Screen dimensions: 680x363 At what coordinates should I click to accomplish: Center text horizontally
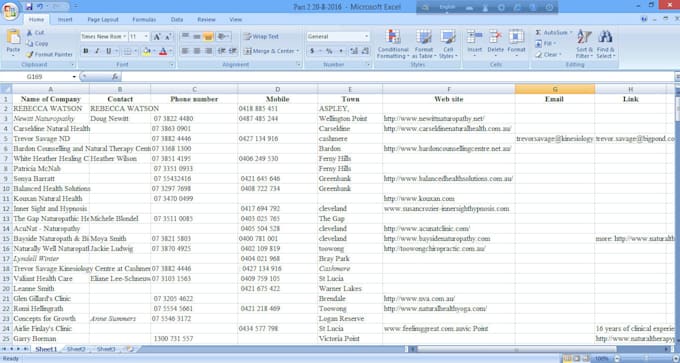pyautogui.click(x=196, y=51)
